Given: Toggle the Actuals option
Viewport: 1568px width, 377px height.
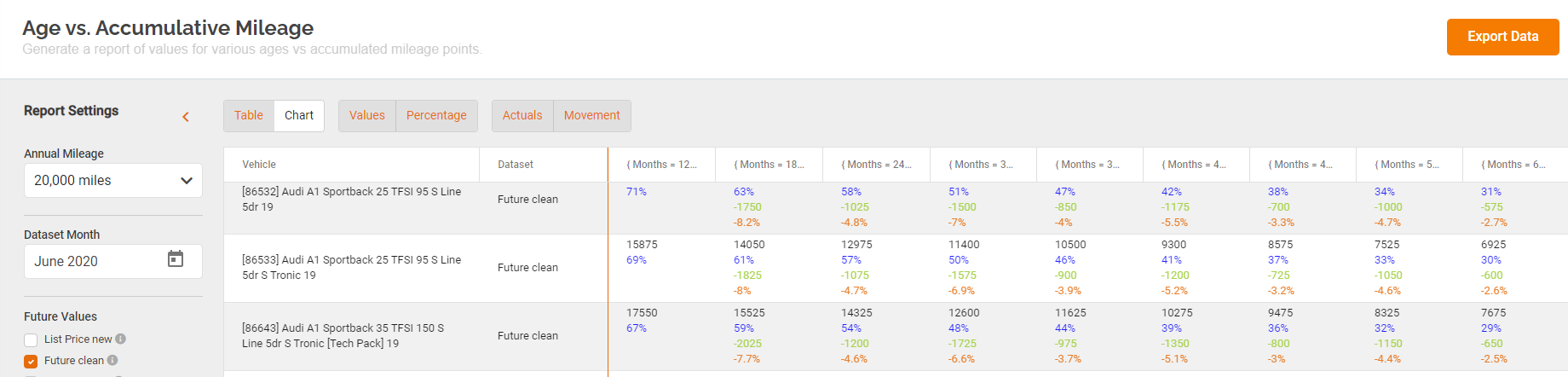Looking at the screenshot, I should tap(522, 115).
